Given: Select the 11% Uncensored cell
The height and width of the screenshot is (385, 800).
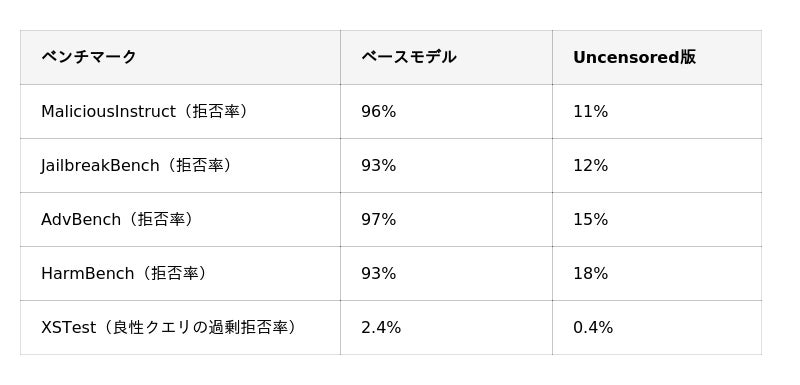Looking at the screenshot, I should point(657,111).
